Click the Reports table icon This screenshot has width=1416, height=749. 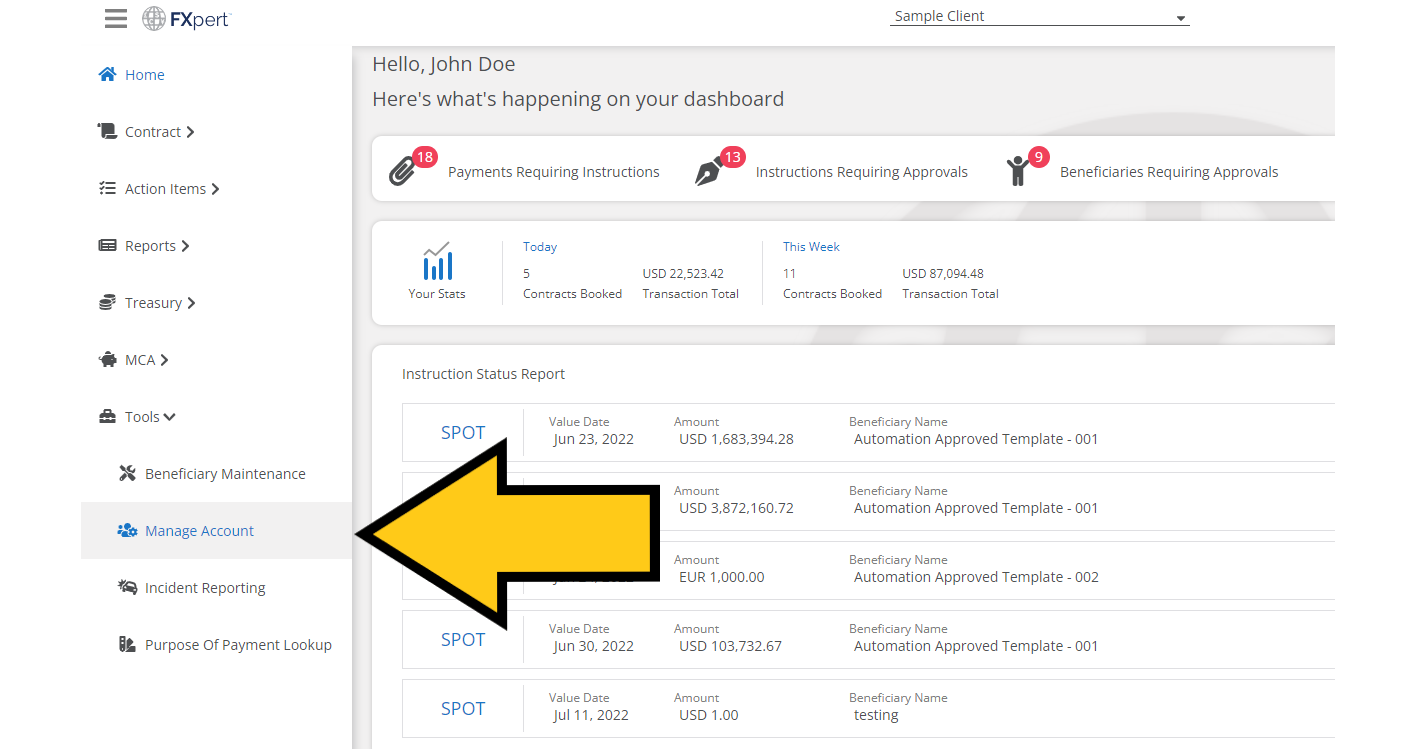(x=107, y=245)
